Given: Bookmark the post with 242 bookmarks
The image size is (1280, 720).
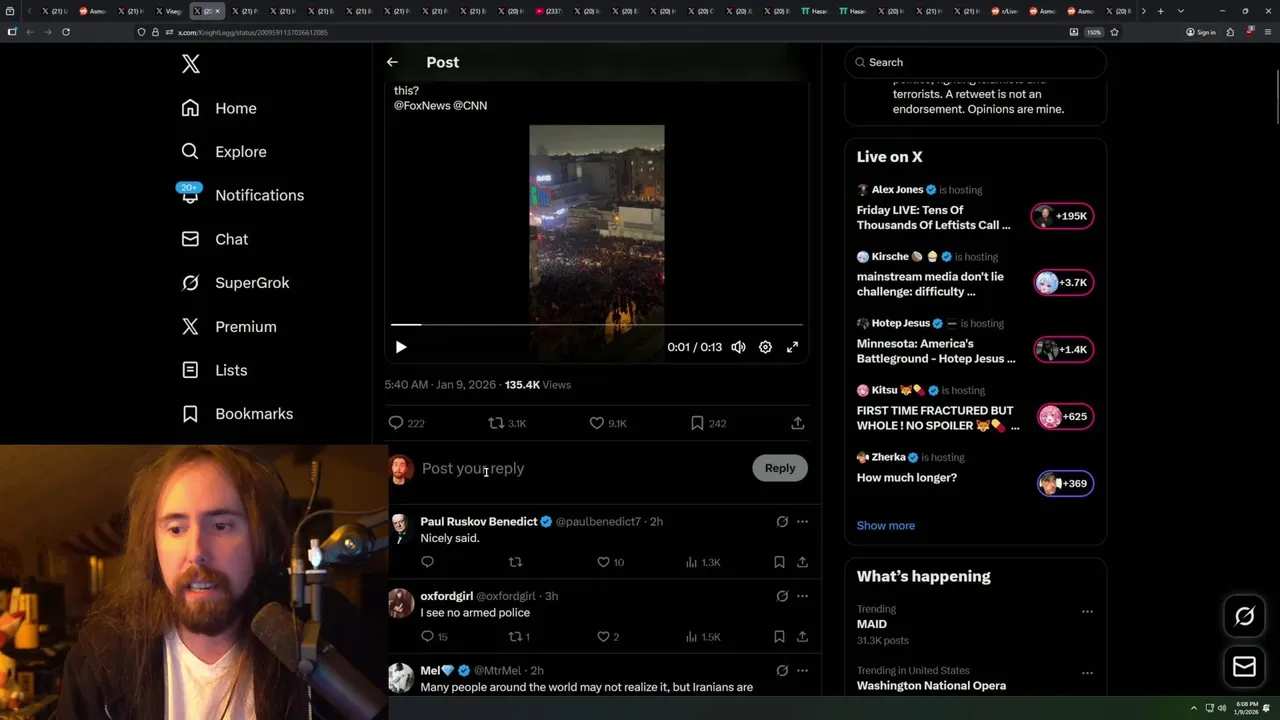Looking at the screenshot, I should coord(708,424).
